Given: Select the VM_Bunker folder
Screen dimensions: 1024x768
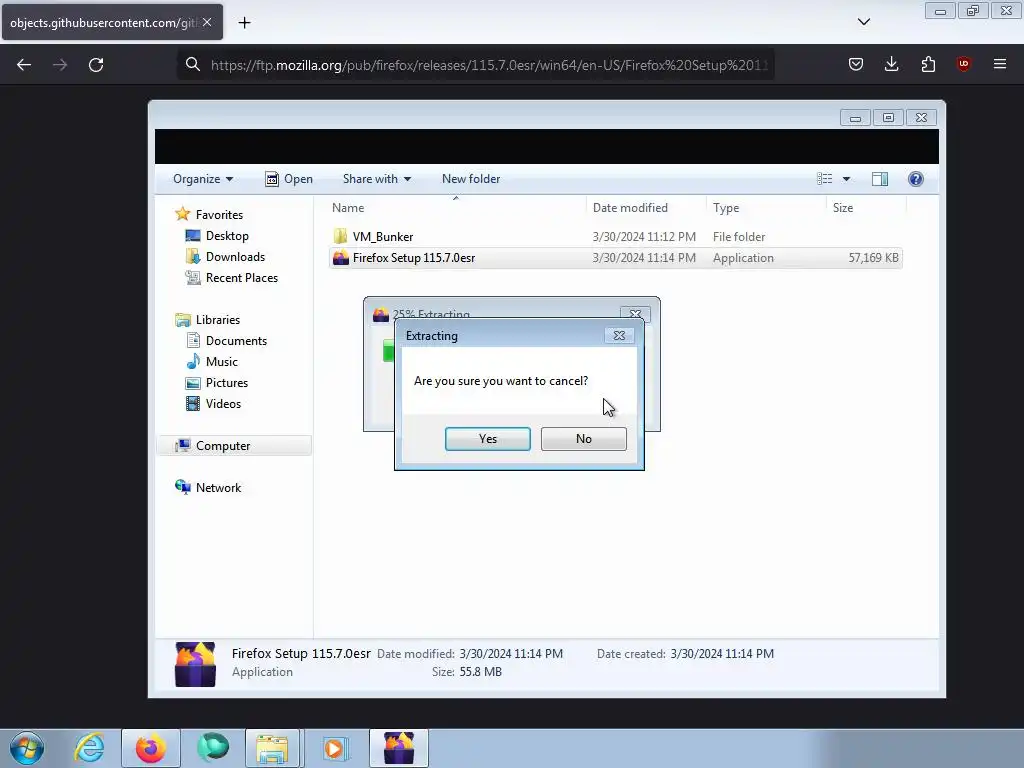Looking at the screenshot, I should click(x=383, y=236).
